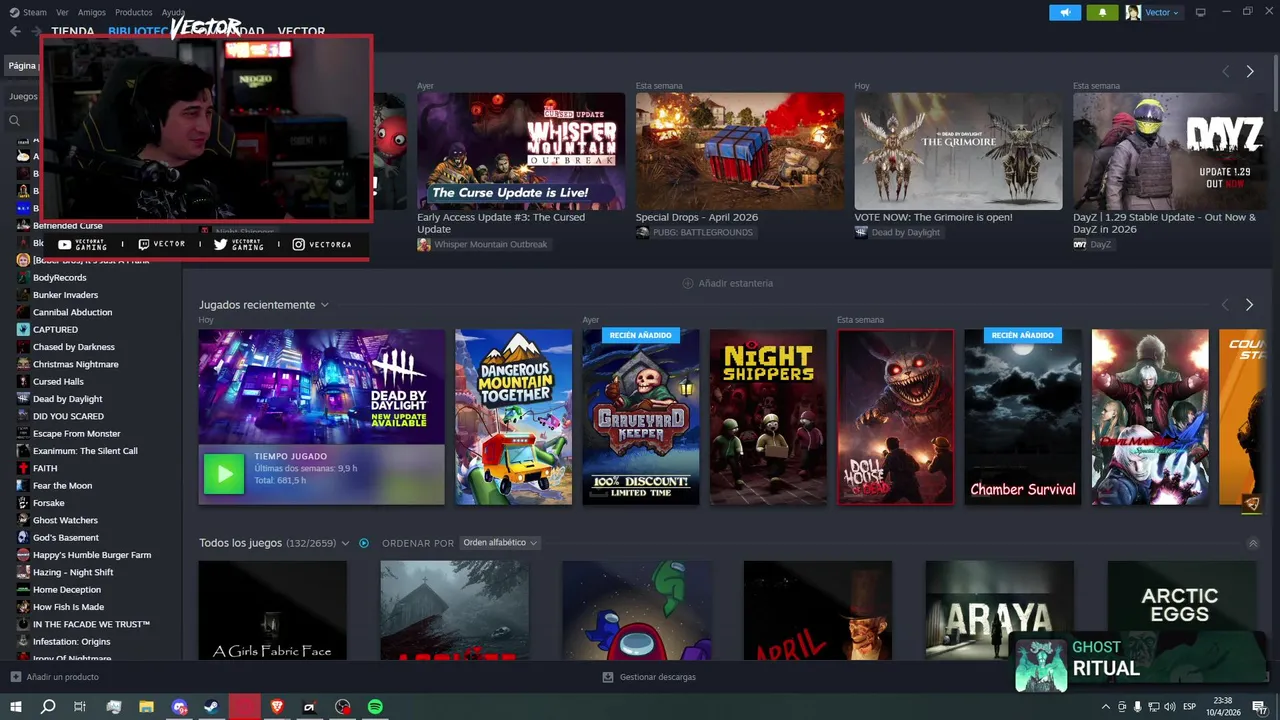Image resolution: width=1280 pixels, height=720 pixels.
Task: Open the Amigos menu
Action: [x=92, y=12]
